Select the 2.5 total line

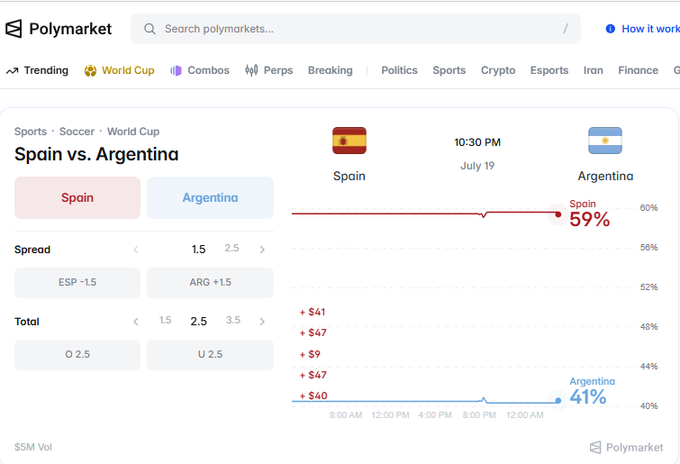[199, 321]
